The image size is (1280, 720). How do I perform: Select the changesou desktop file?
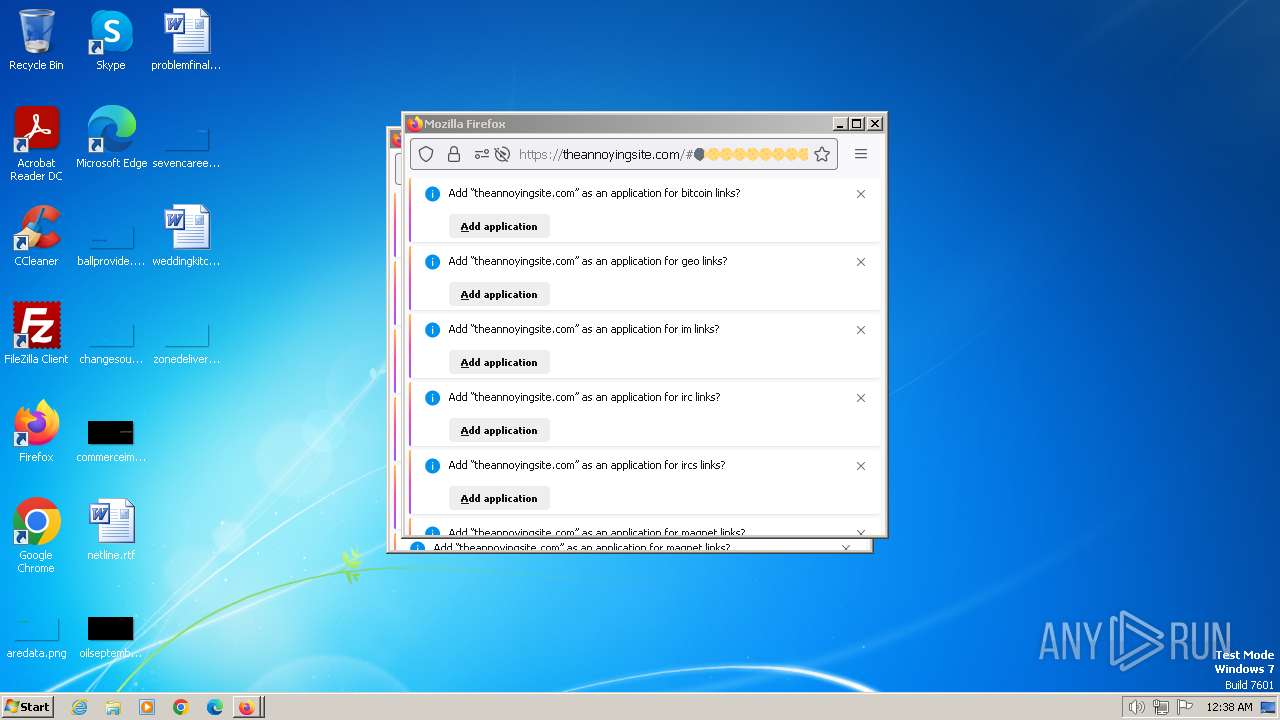(111, 341)
